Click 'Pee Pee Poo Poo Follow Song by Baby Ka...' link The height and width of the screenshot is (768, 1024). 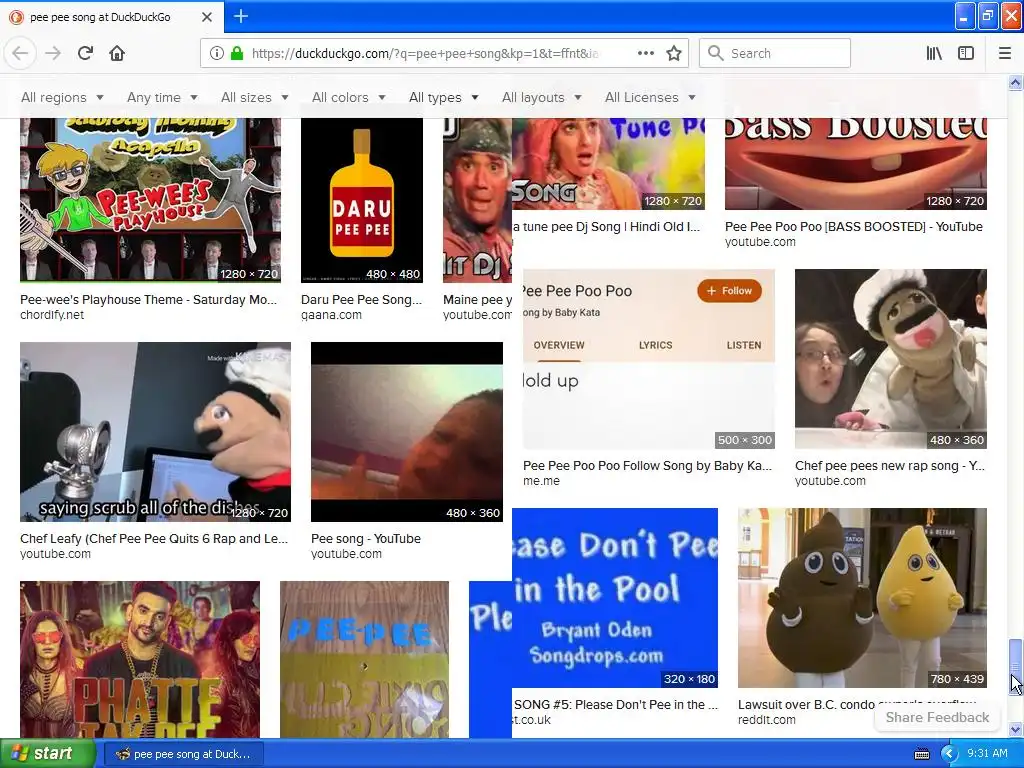[647, 466]
